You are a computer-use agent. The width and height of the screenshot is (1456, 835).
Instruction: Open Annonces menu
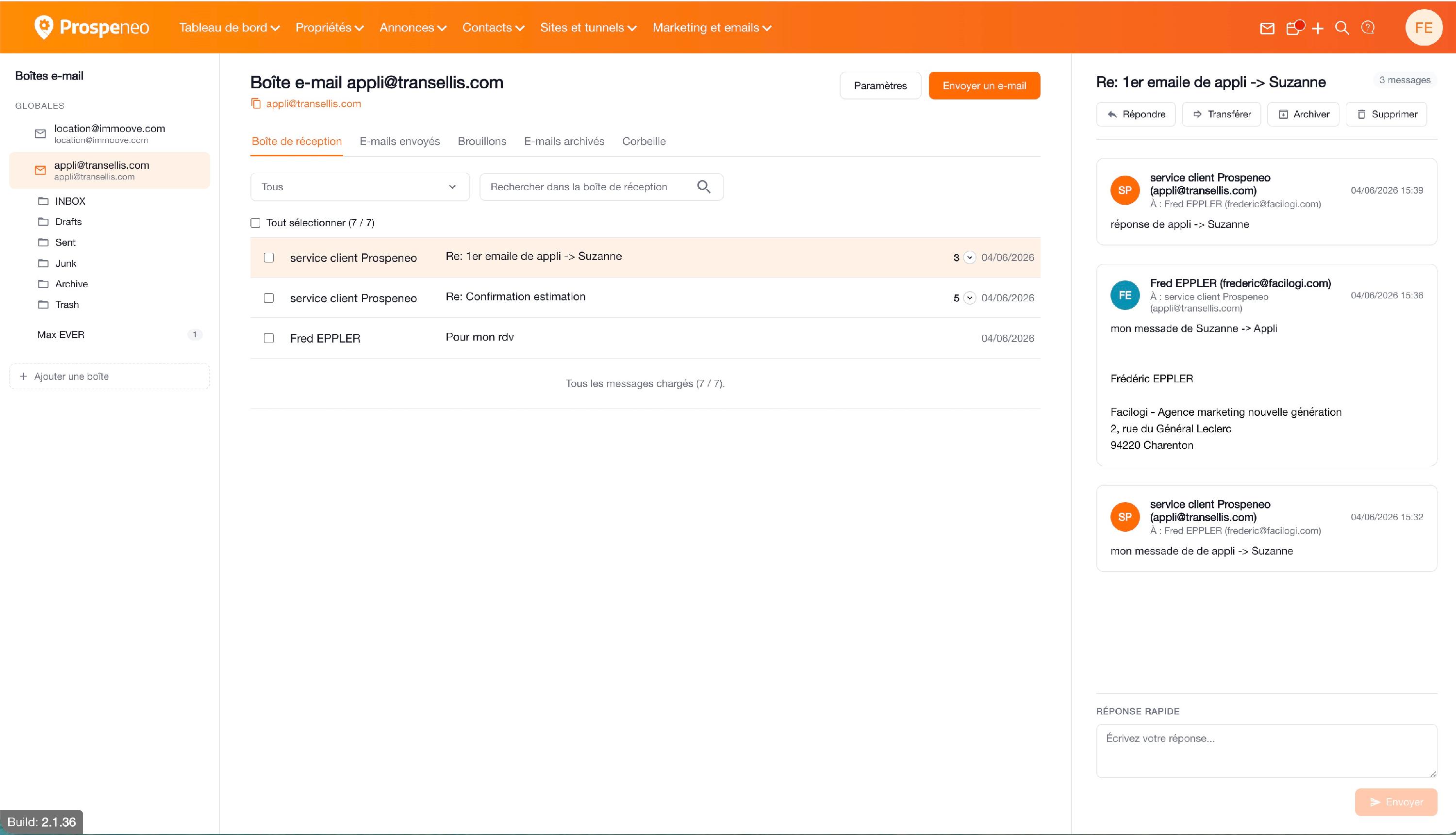pyautogui.click(x=413, y=28)
